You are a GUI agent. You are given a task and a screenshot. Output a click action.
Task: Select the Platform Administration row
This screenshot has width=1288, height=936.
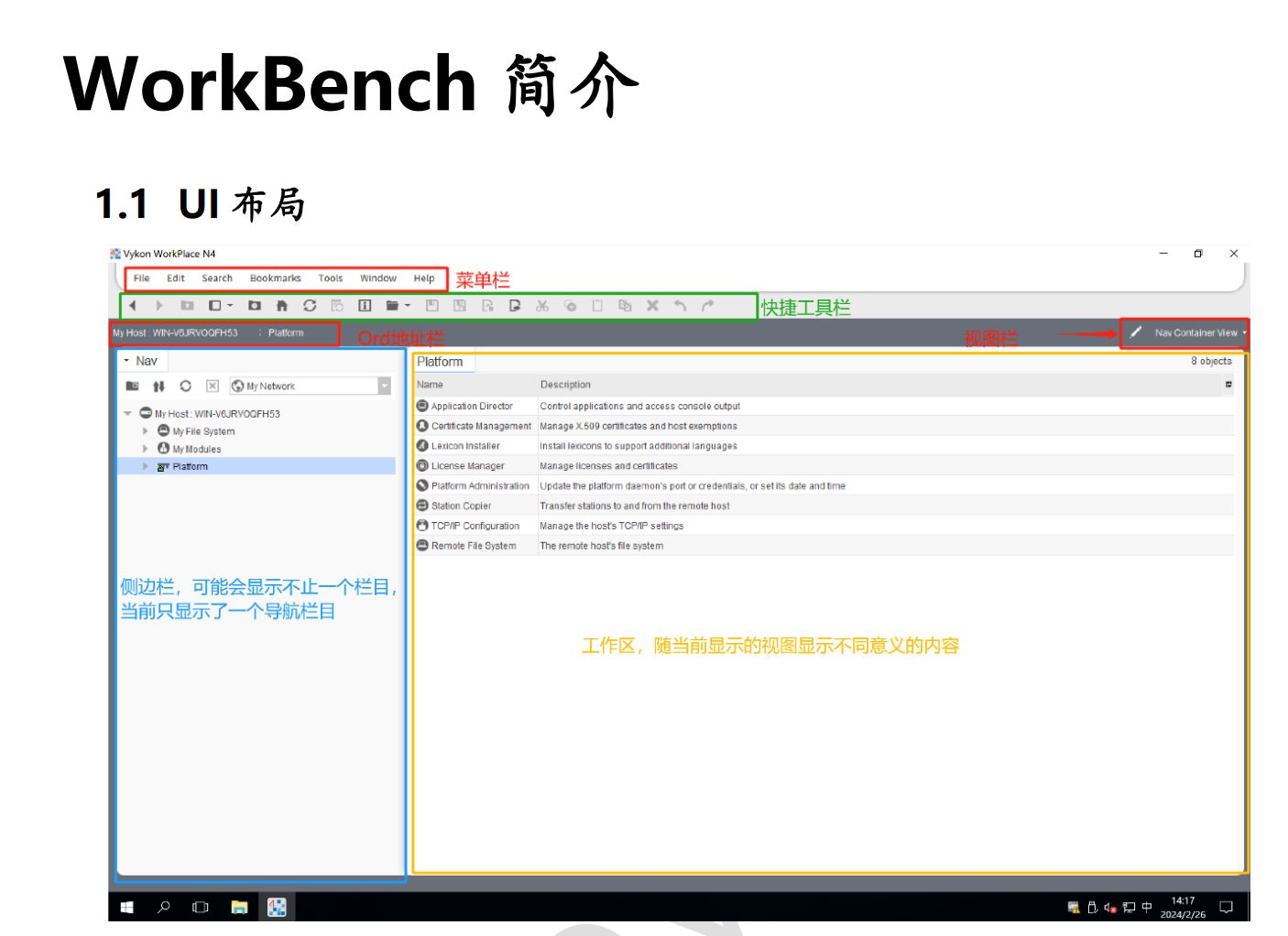824,486
